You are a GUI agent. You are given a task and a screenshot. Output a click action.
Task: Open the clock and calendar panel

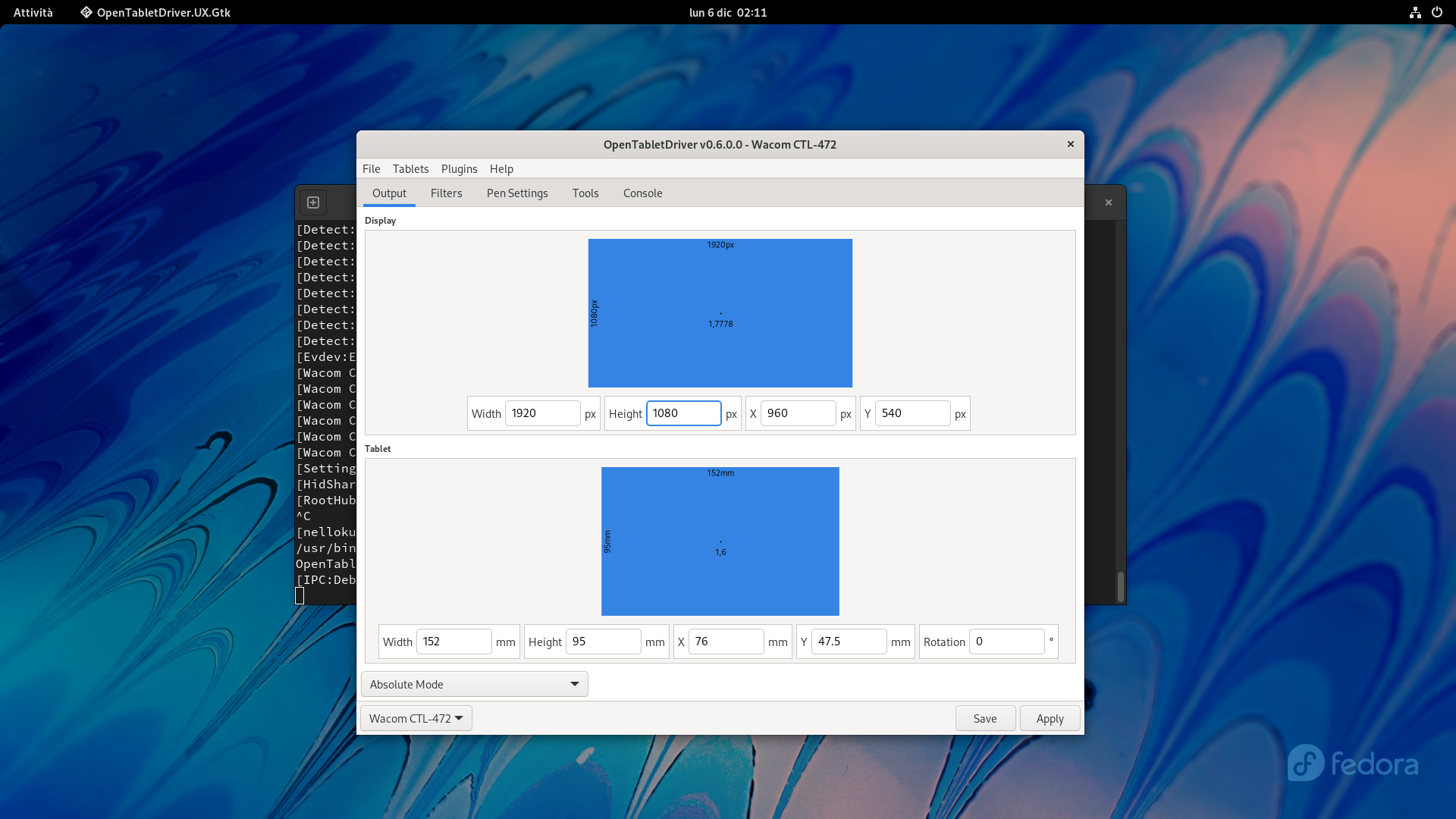tap(728, 12)
